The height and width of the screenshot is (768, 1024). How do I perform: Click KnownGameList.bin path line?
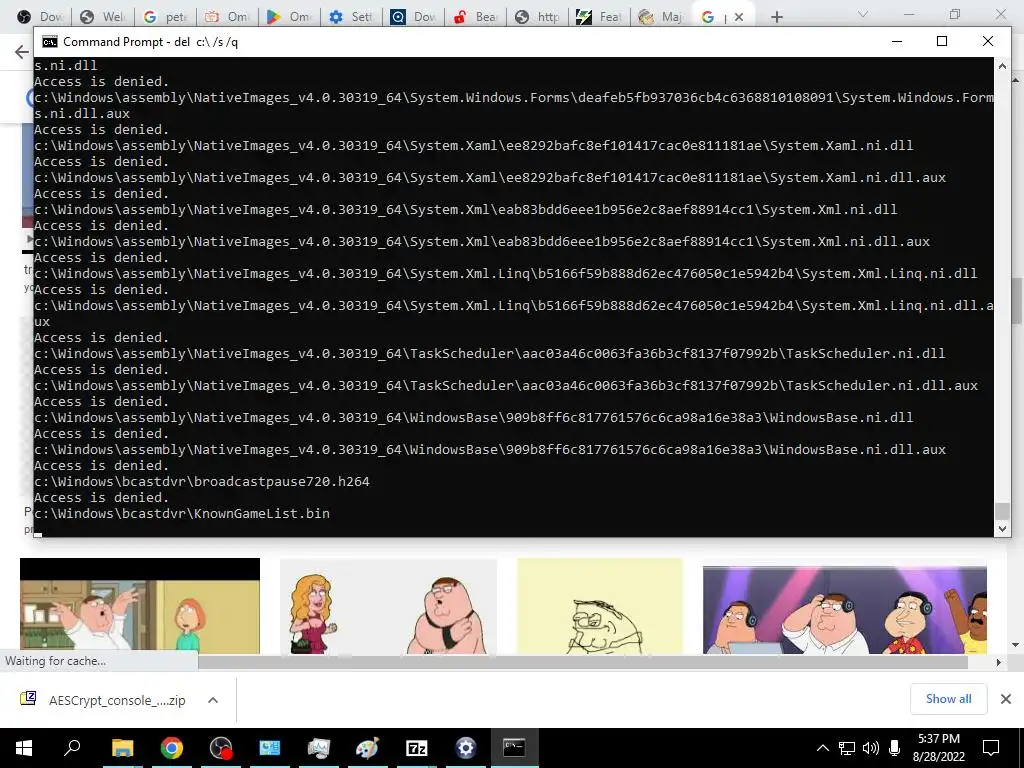tap(182, 513)
